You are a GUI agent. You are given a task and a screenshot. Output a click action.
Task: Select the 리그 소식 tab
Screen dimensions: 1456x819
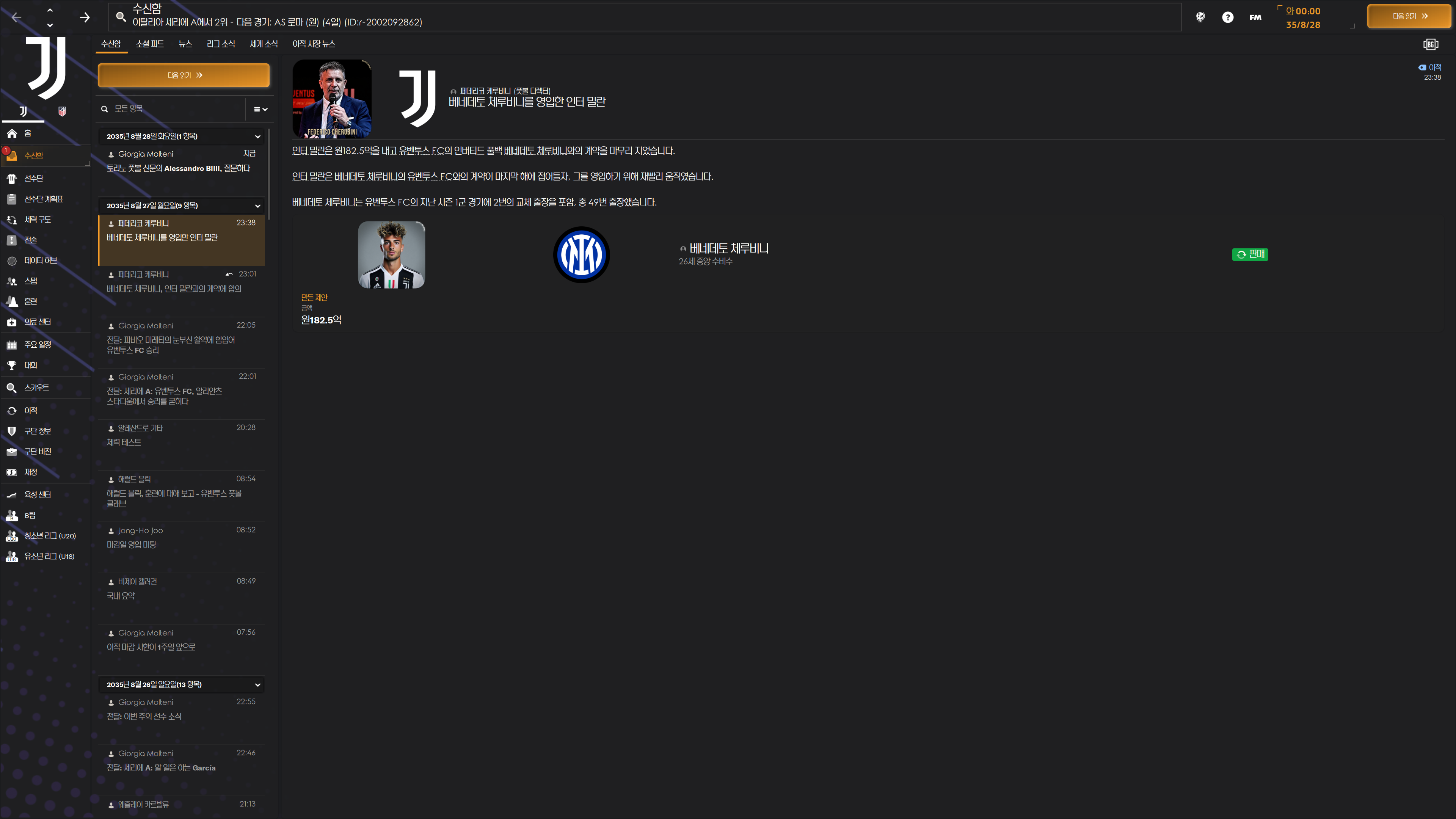(x=220, y=44)
